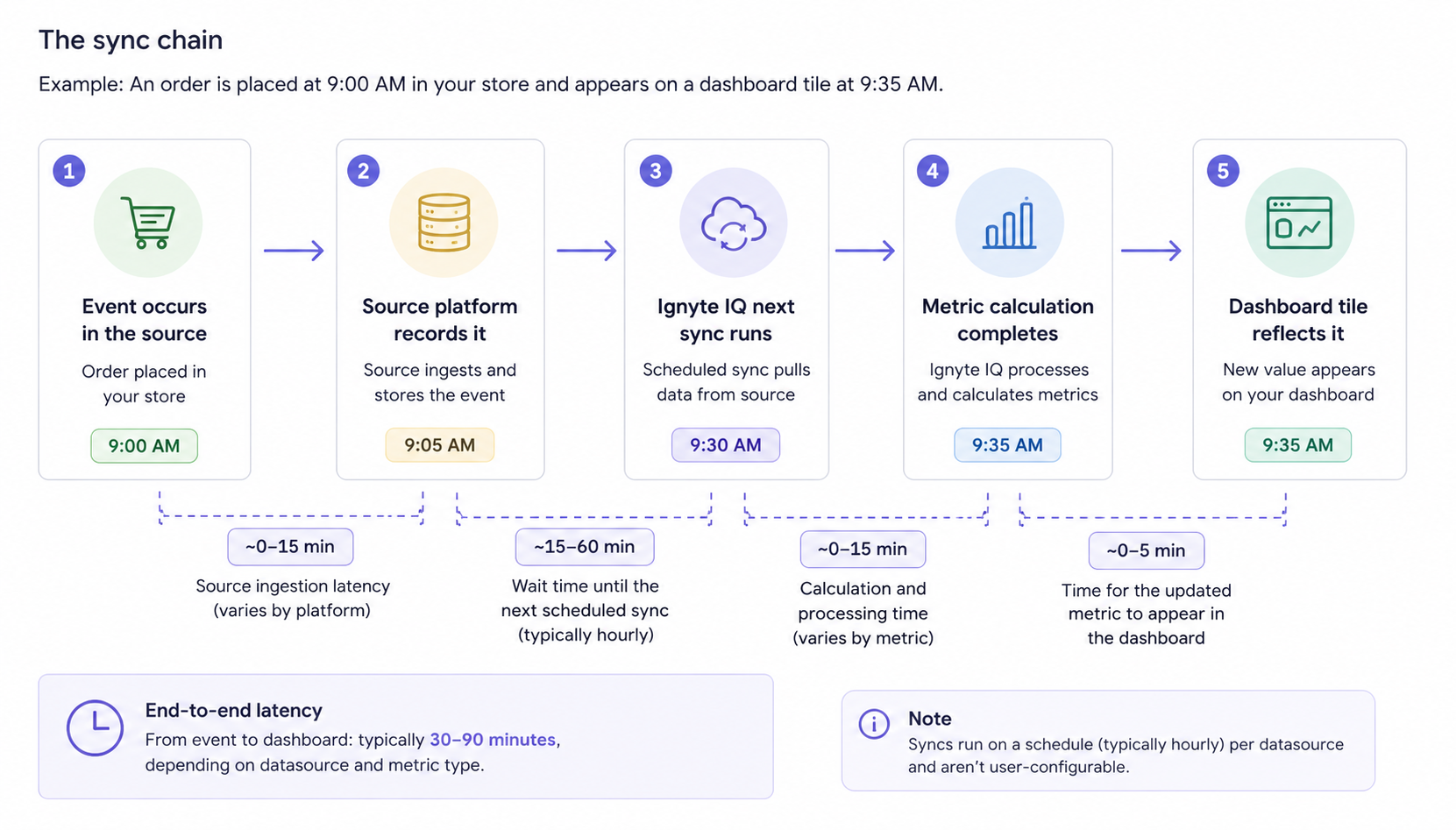Click the dashboard window icon
Image resolution: width=1456 pixels, height=830 pixels.
(1299, 223)
